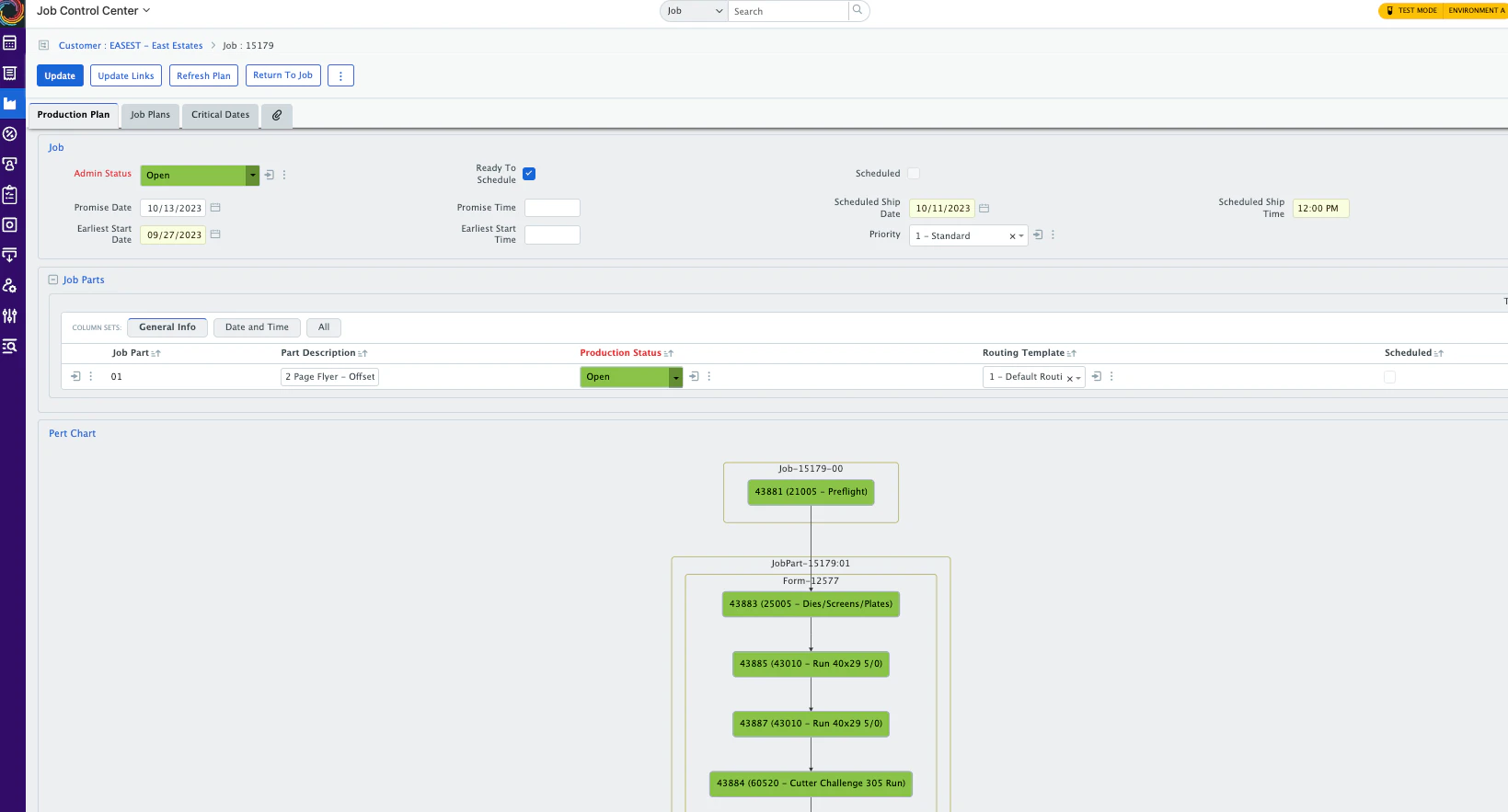Open the square target icon in the sidebar
Viewport: 1508px width, 812px height.
click(10, 224)
